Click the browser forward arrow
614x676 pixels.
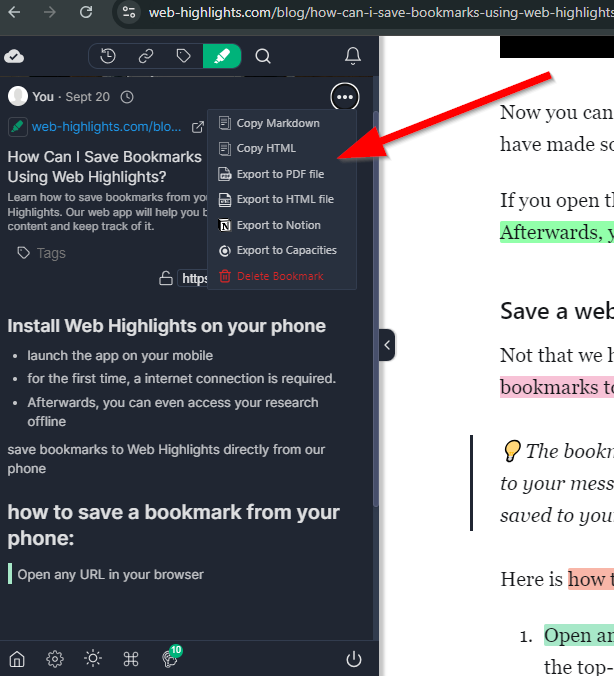(x=50, y=12)
